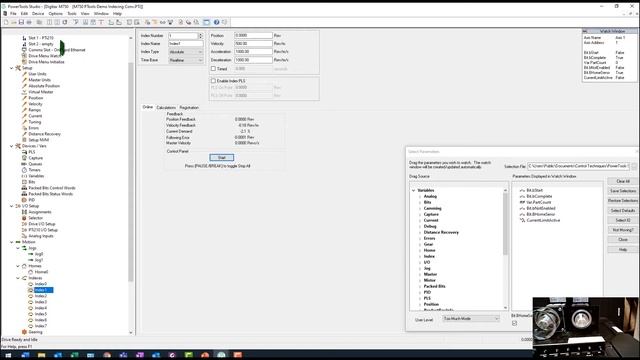Select Var.PartCount in watch parameters list
This screenshot has width=640, height=360.
(x=538, y=202)
